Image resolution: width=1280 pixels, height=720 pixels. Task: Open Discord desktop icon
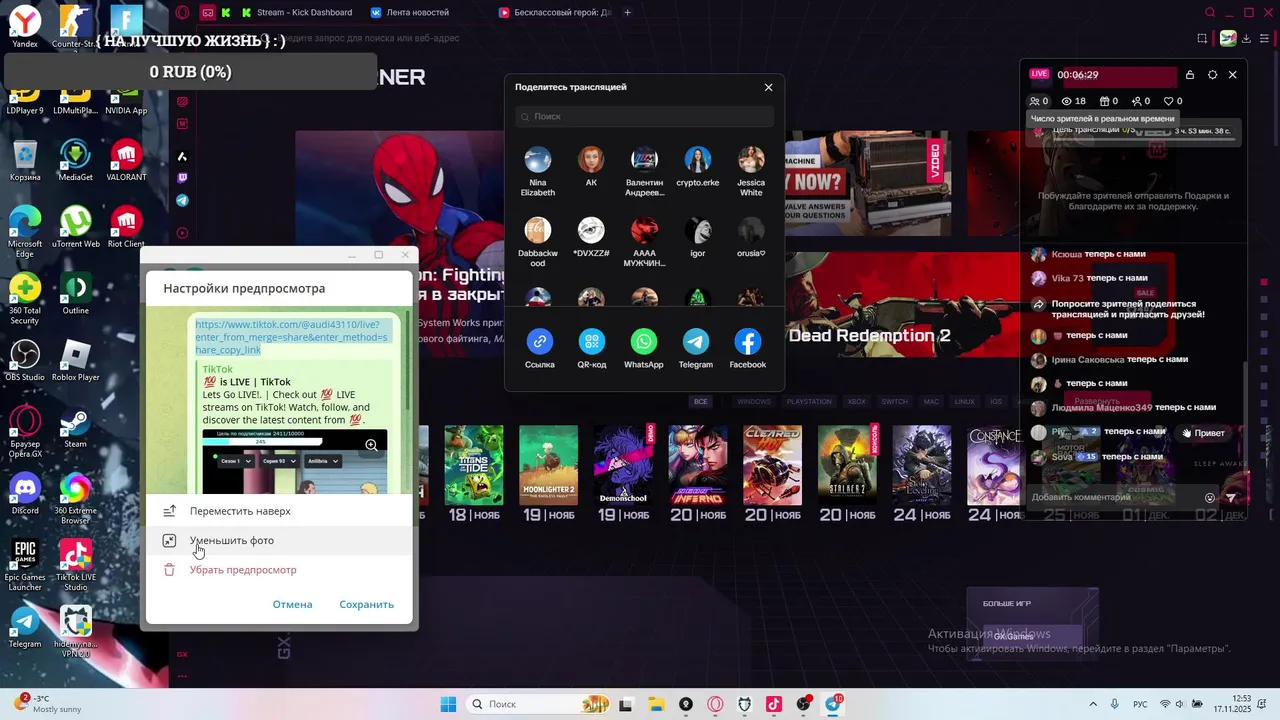25,494
